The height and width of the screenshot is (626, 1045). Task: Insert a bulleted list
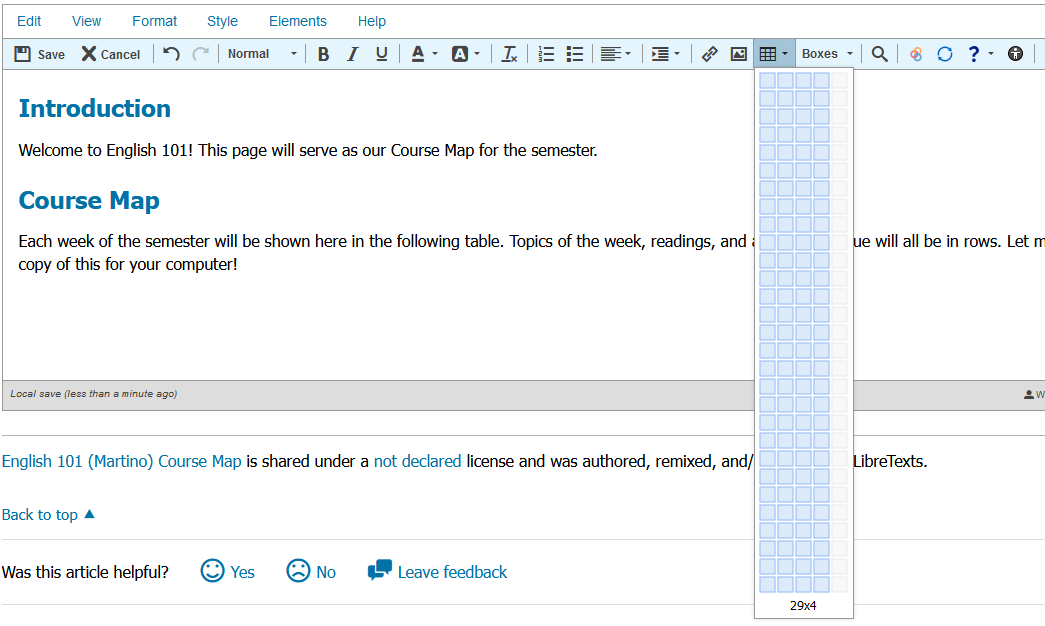click(x=575, y=54)
